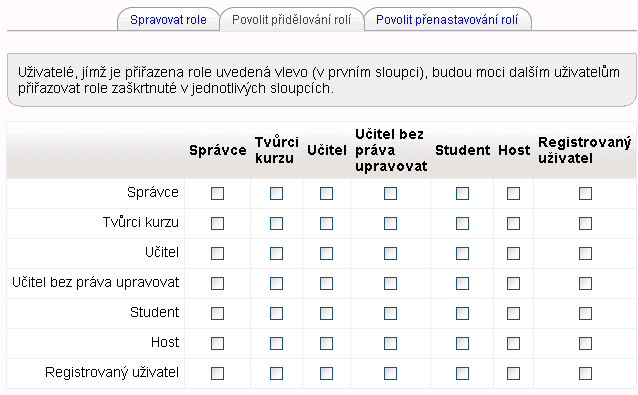
Task: Check Správce row under Správce column
Action: point(217,193)
